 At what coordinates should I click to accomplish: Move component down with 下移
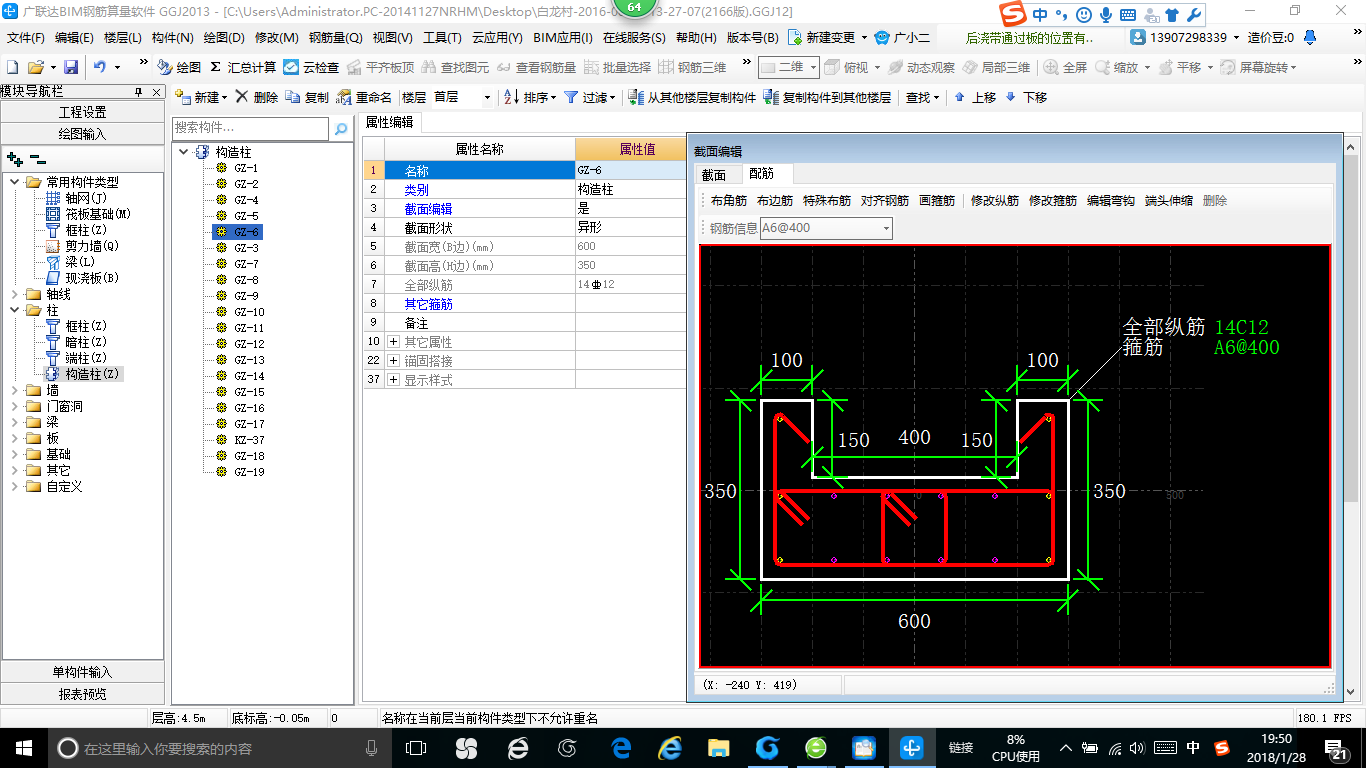[1026, 97]
